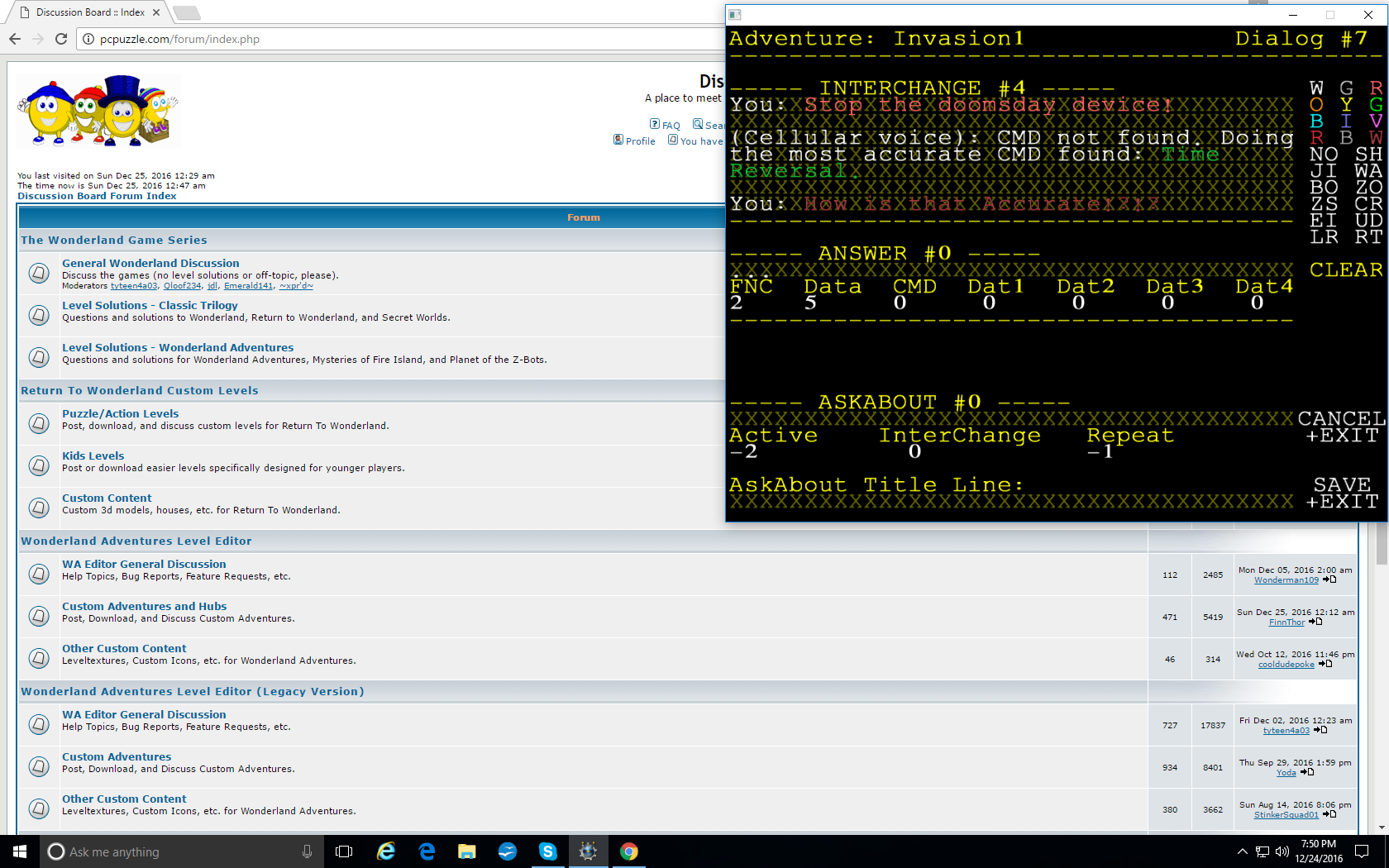The image size is (1389, 868).
Task: Open the Return To Wonderland Custom Levels category
Action: (x=140, y=390)
